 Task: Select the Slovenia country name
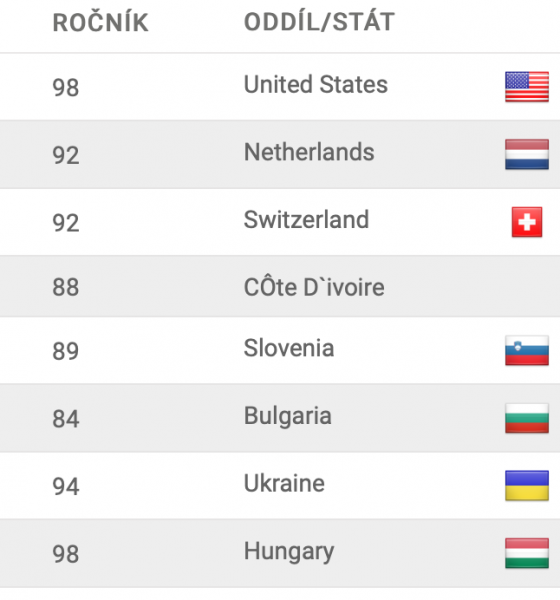289,348
